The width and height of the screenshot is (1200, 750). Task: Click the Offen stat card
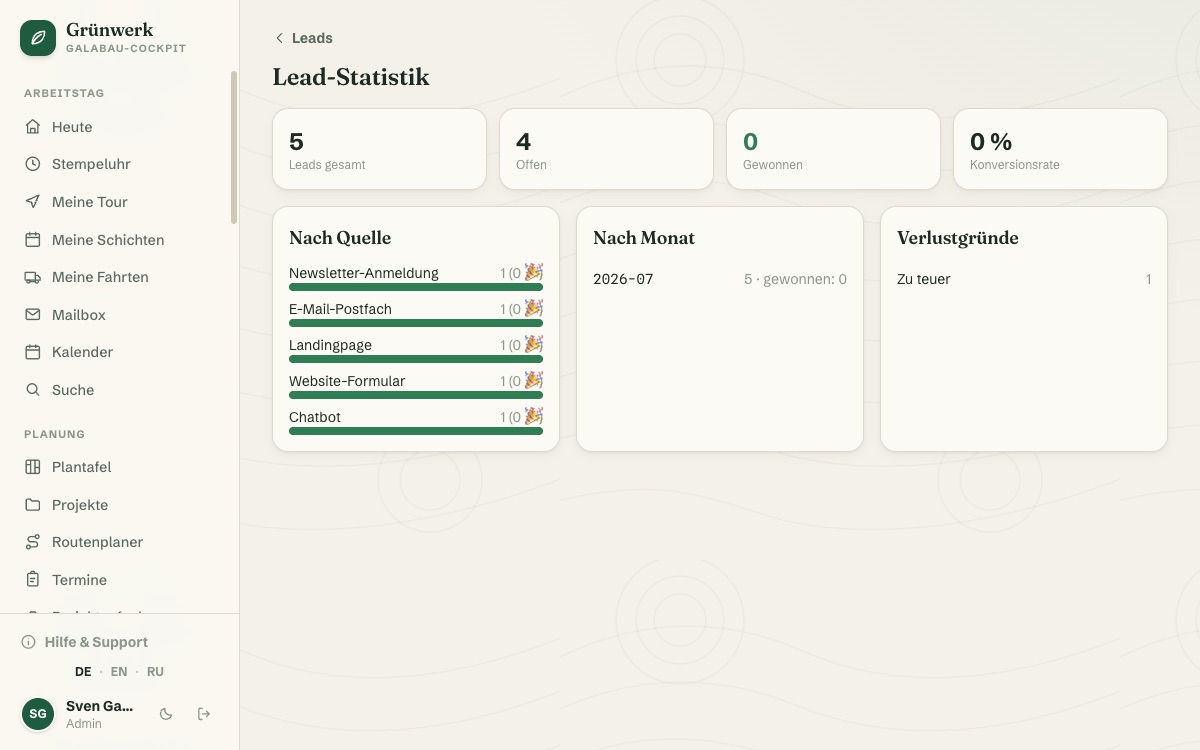click(606, 149)
